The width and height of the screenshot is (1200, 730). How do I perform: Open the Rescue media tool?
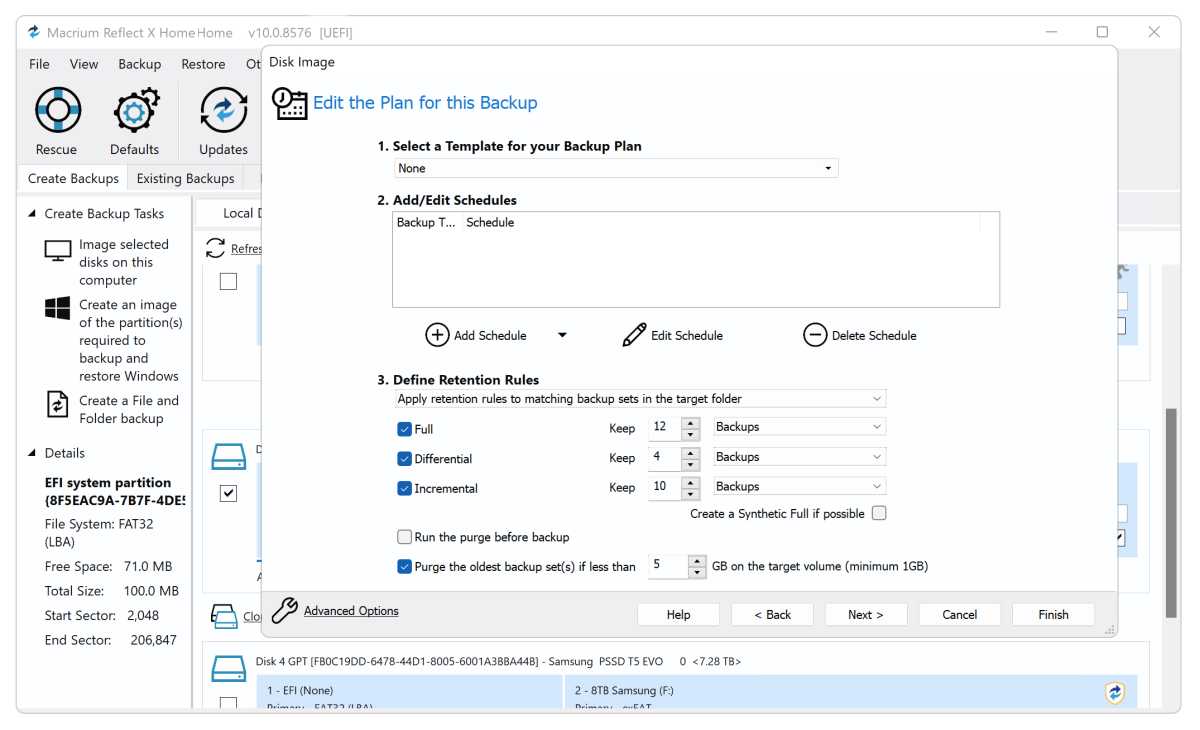click(57, 111)
